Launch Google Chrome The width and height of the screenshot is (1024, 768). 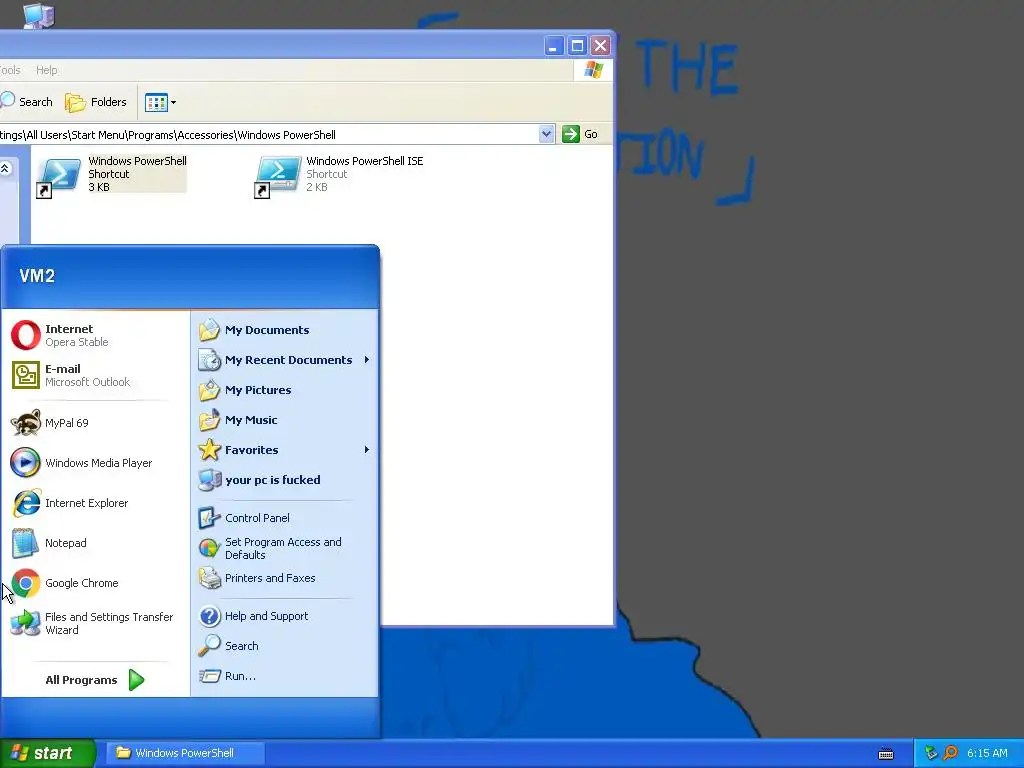[95, 583]
